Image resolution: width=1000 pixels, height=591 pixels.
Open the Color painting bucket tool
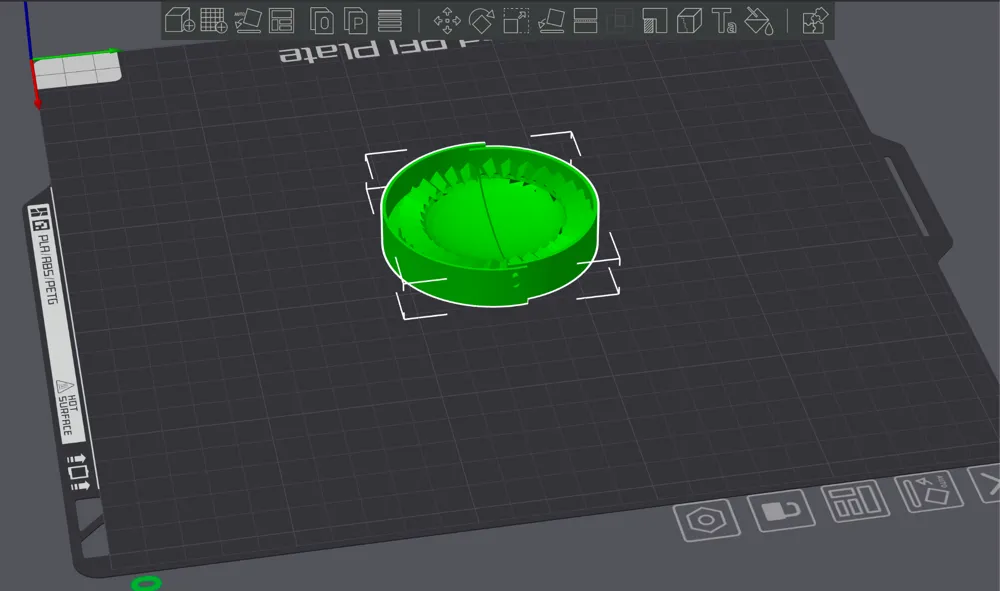(758, 20)
